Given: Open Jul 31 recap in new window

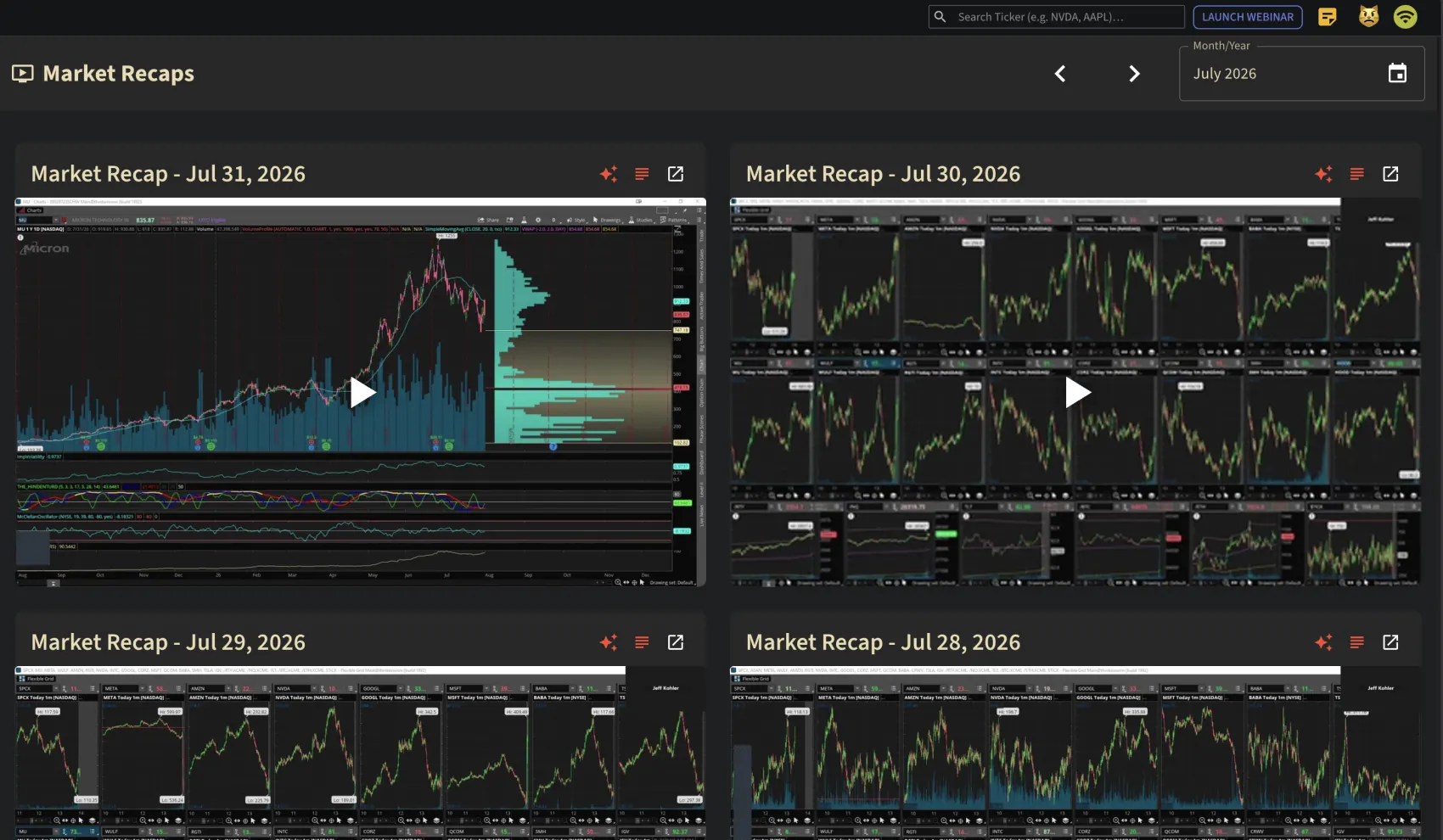Looking at the screenshot, I should [676, 174].
